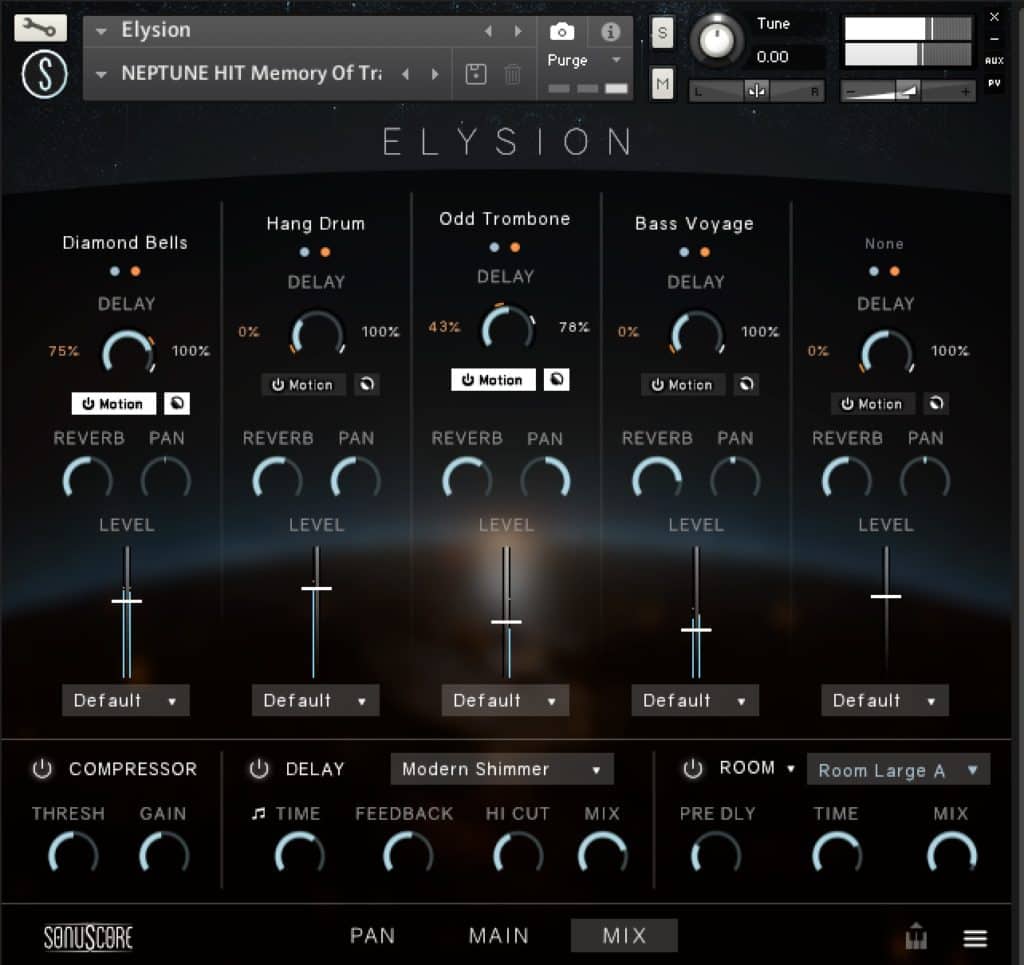The width and height of the screenshot is (1024, 965).
Task: Go to previous instrument arrow next to Elysion
Action: (488, 31)
